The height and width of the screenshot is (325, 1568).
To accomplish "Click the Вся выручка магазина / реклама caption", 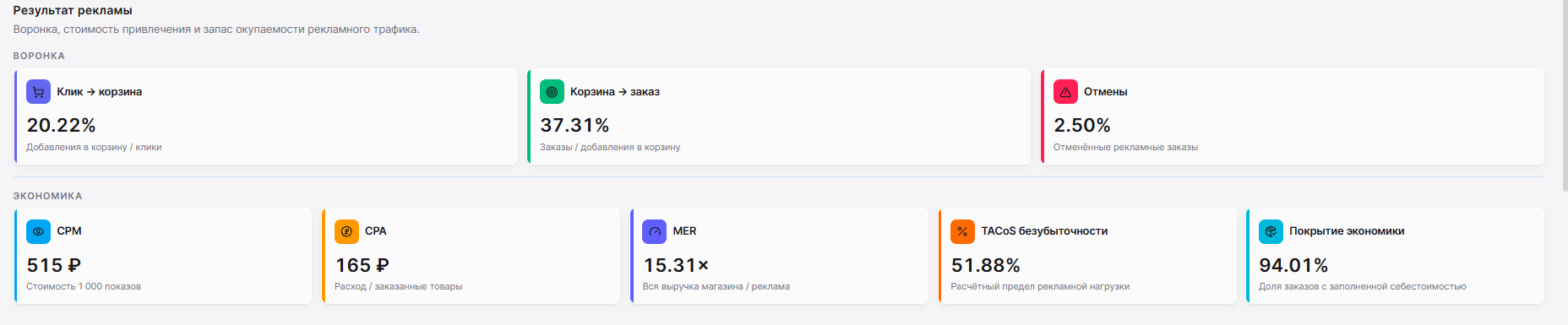I will pyautogui.click(x=716, y=287).
